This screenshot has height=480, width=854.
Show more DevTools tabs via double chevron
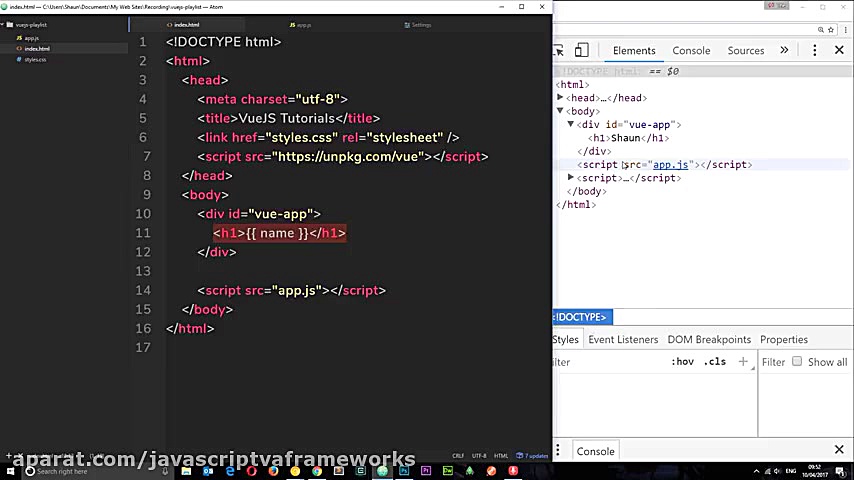[x=784, y=50]
